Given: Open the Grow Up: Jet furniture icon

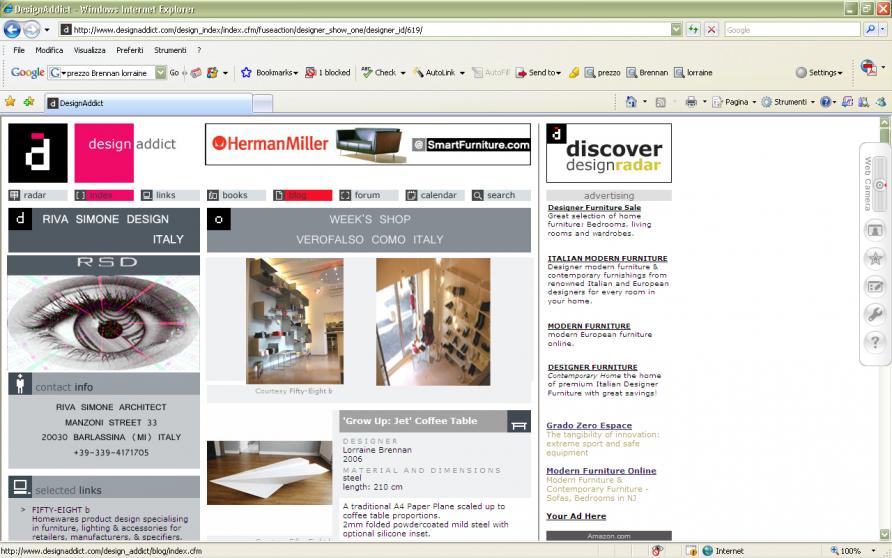Looking at the screenshot, I should click(x=519, y=421).
